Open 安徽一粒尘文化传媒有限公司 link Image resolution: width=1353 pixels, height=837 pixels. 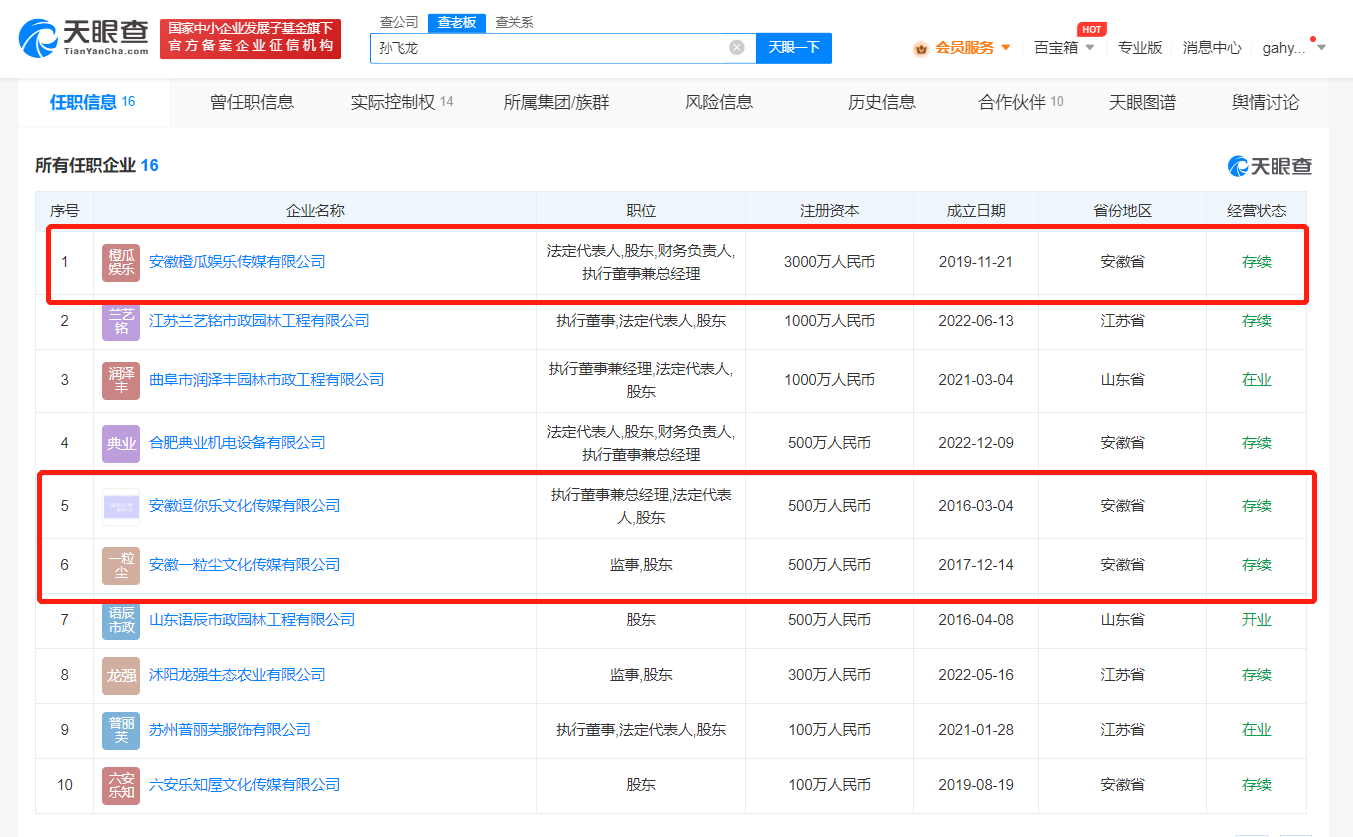click(x=244, y=565)
